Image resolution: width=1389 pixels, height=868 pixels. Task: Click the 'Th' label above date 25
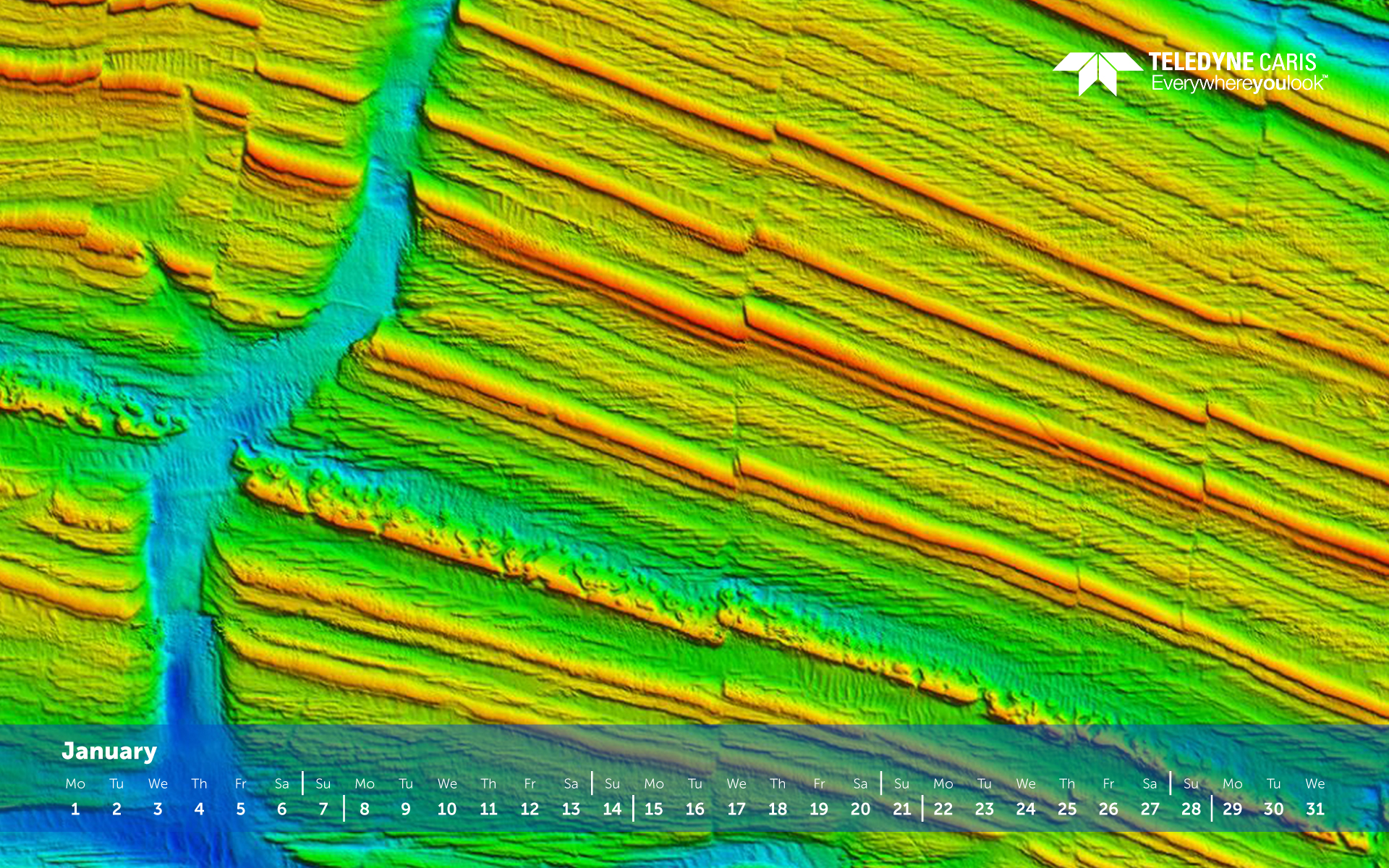click(x=1067, y=784)
